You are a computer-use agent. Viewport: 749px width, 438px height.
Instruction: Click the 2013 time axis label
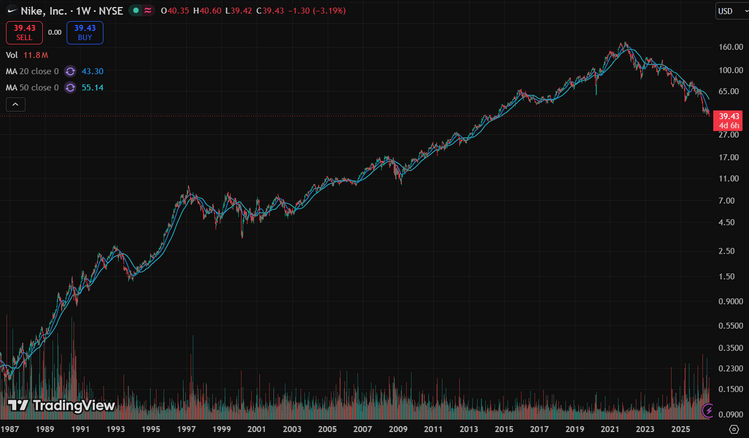coord(469,429)
